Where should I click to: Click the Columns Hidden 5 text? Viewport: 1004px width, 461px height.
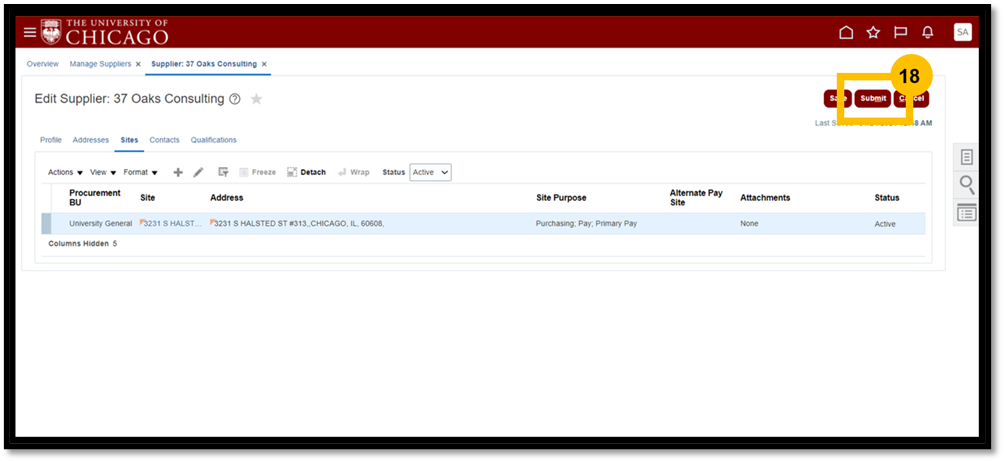(x=83, y=244)
